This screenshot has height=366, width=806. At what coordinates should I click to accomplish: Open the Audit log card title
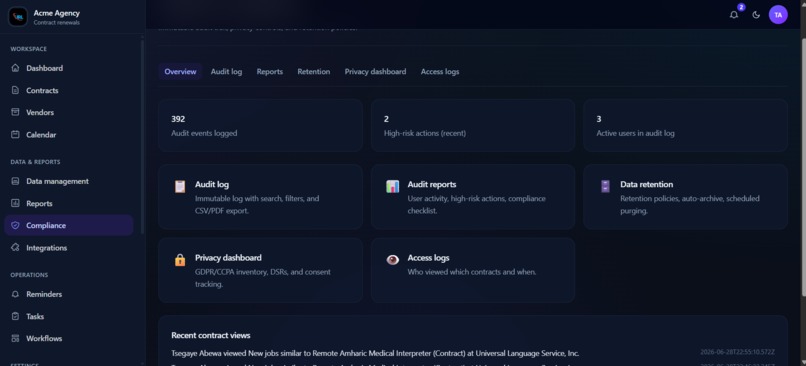click(212, 184)
